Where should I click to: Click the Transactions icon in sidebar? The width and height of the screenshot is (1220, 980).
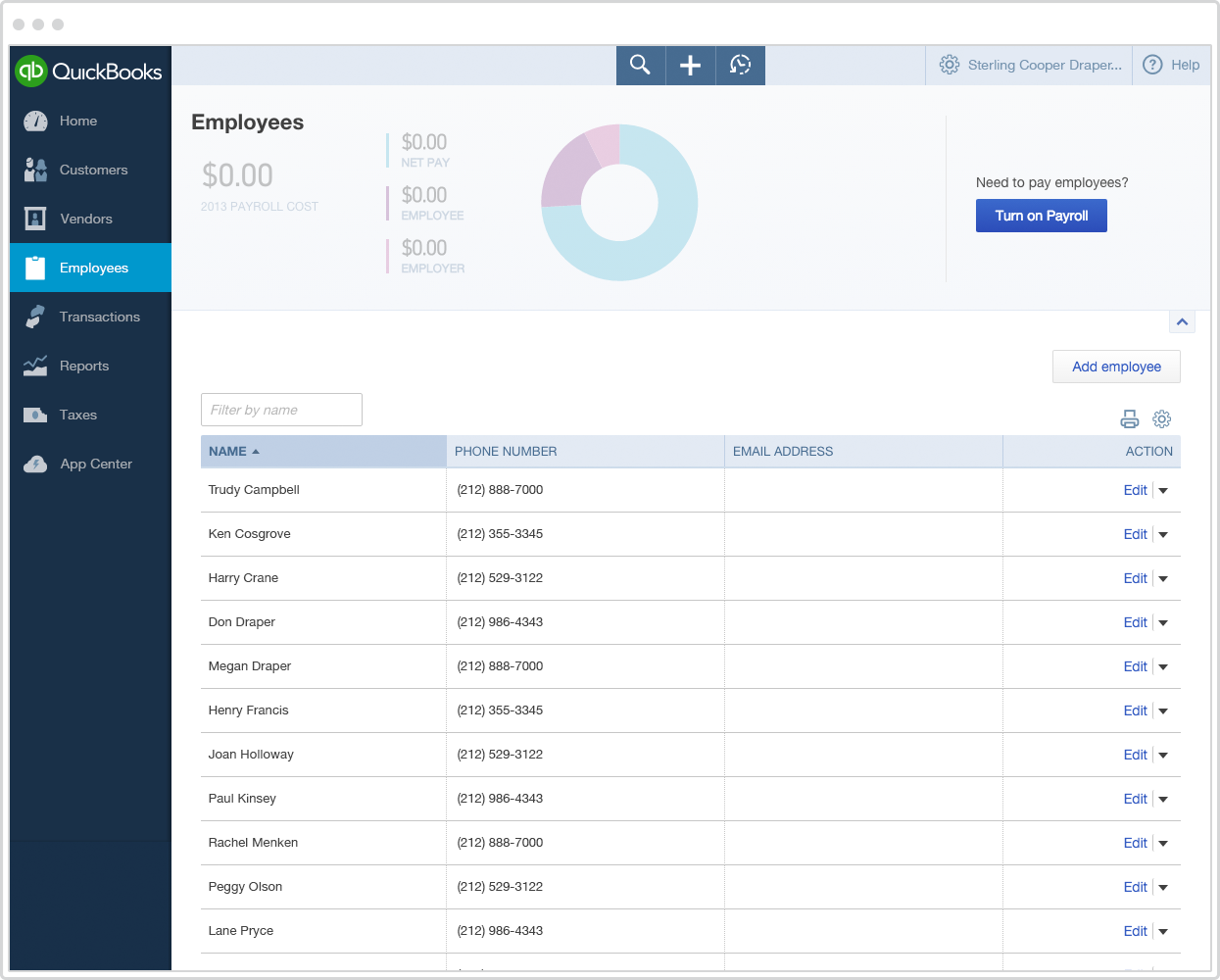(x=35, y=317)
